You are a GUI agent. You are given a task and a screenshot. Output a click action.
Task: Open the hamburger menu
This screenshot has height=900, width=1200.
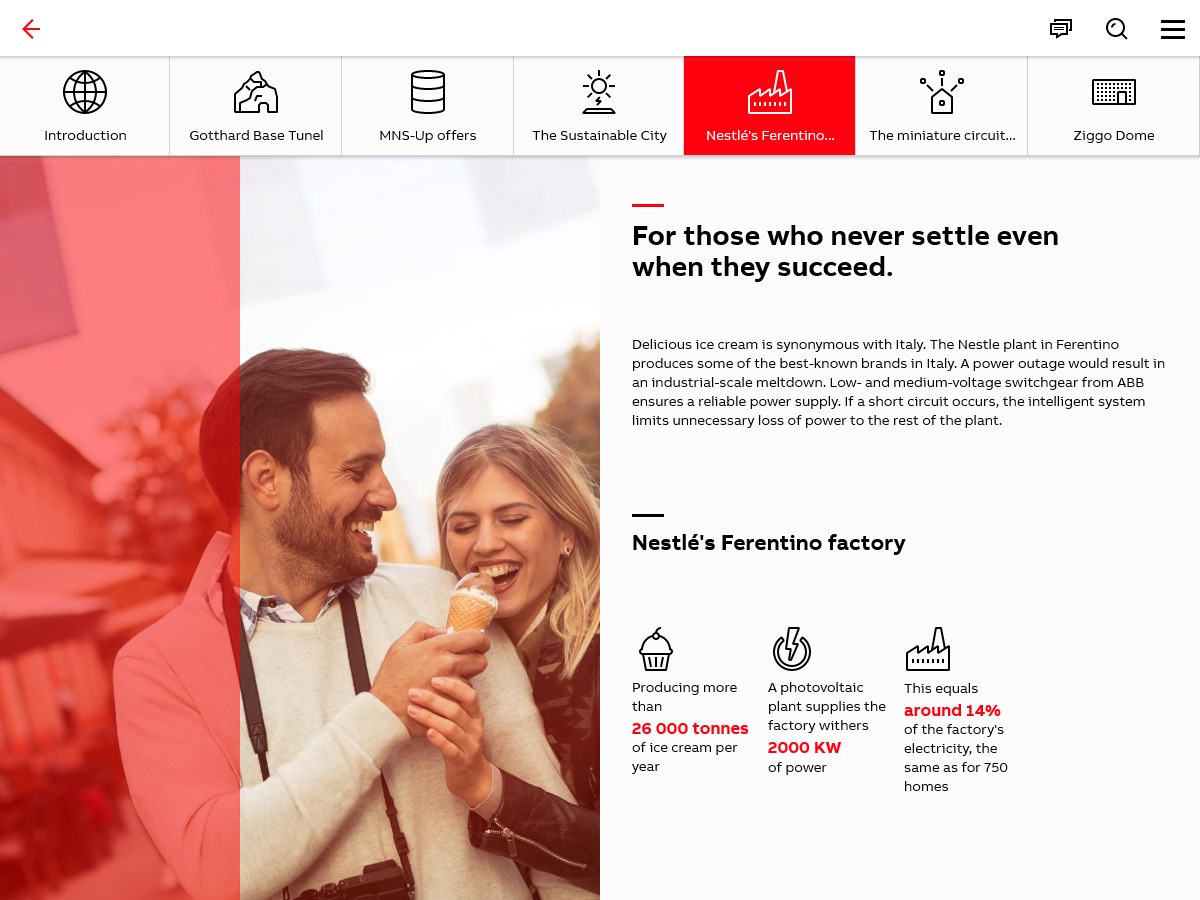point(1173,29)
